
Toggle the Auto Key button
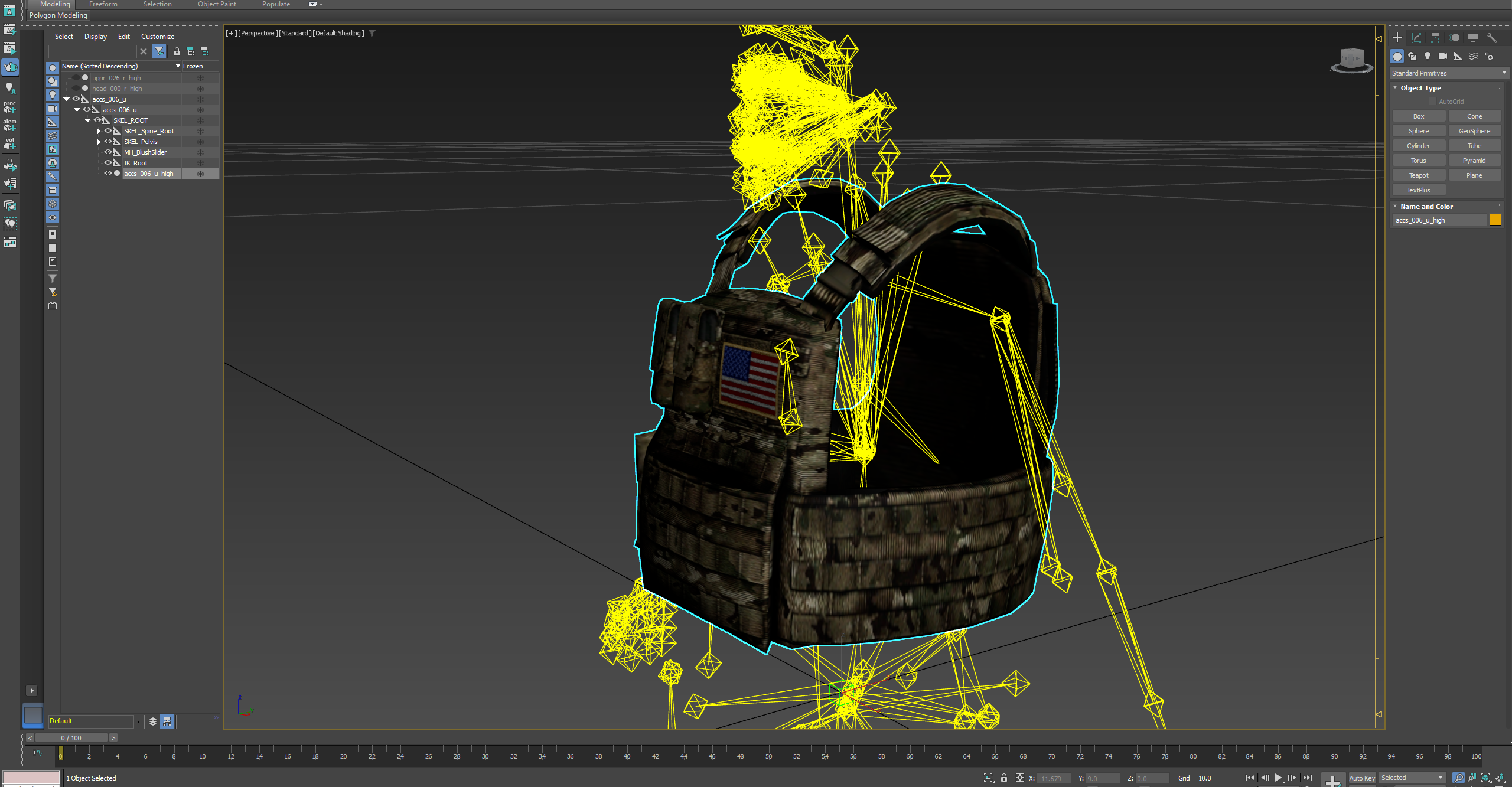coord(1361,778)
